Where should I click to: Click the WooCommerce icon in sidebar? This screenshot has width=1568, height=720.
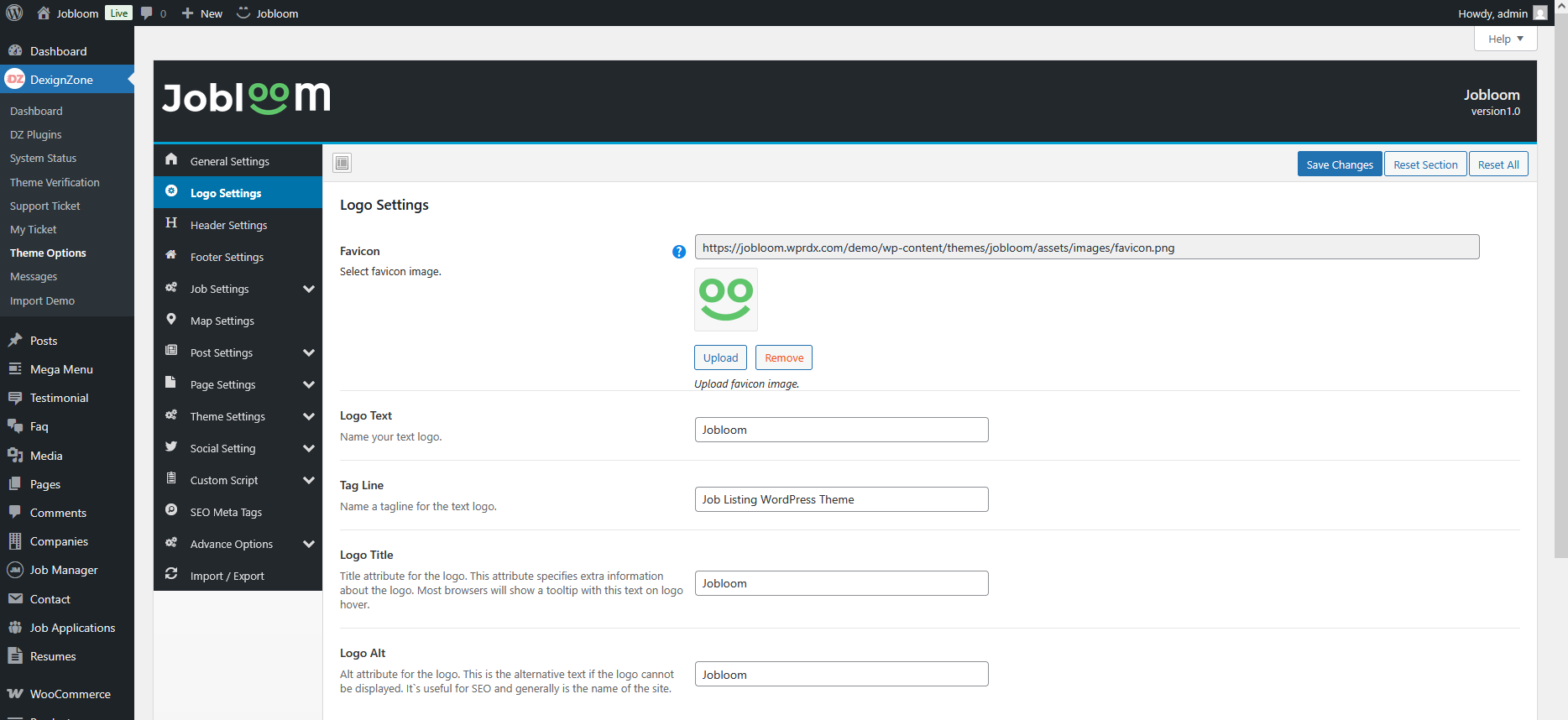pos(15,694)
